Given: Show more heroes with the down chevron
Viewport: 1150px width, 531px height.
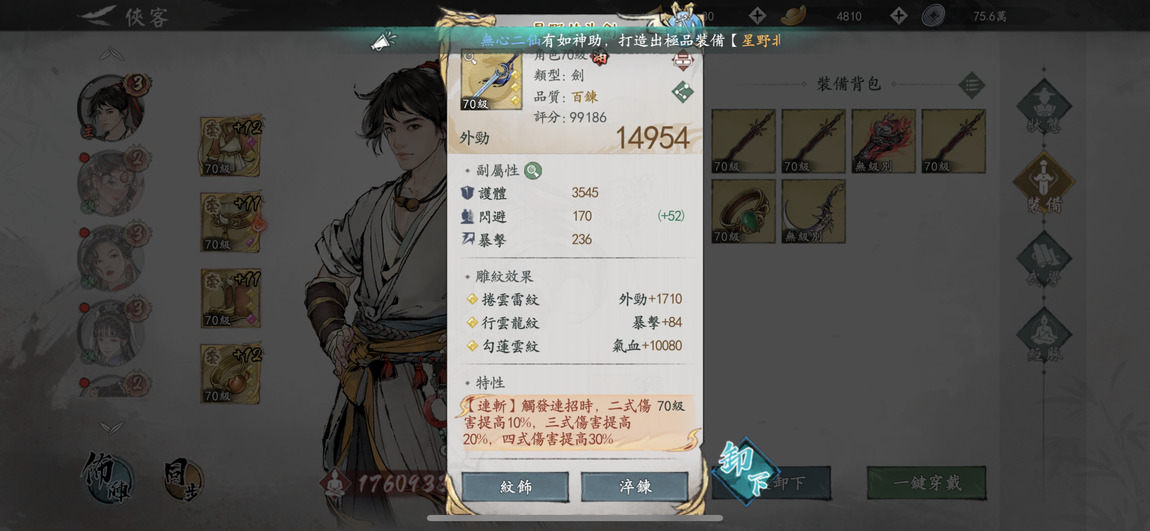Looking at the screenshot, I should pos(111,427).
